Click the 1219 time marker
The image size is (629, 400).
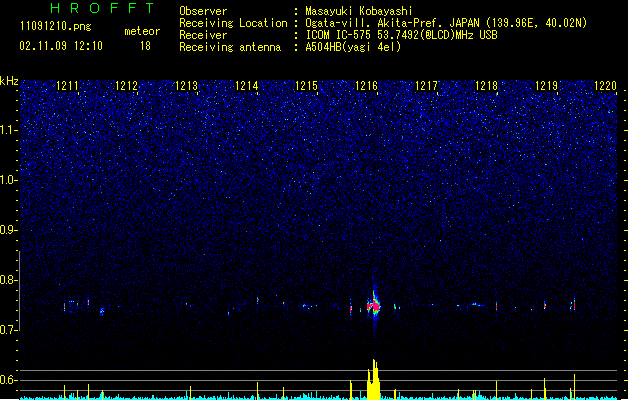546,86
